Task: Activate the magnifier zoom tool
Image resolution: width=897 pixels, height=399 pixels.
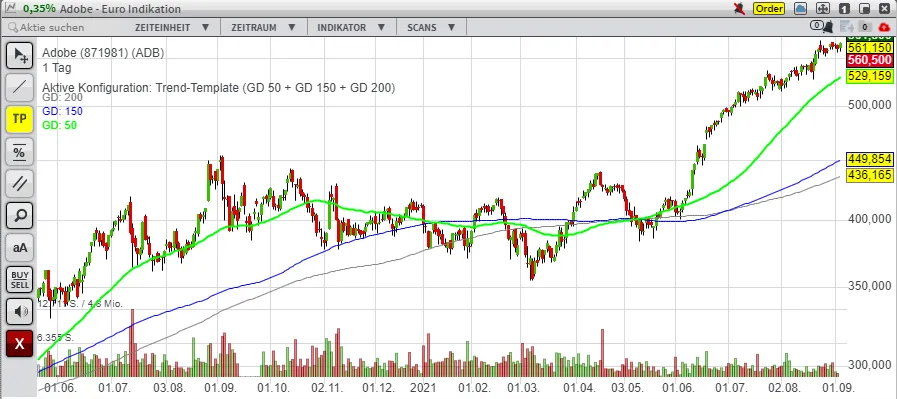Action: [19, 216]
